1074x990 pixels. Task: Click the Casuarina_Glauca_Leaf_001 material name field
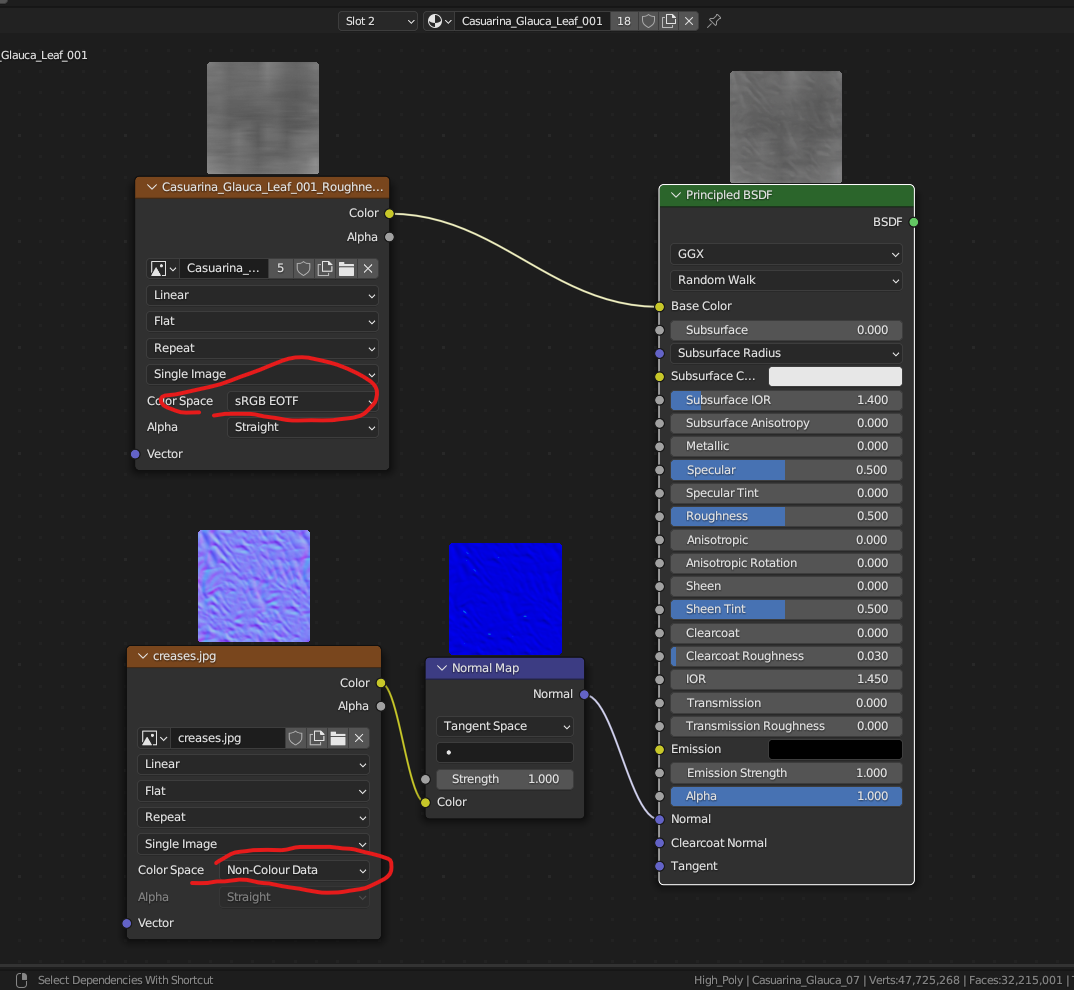532,21
